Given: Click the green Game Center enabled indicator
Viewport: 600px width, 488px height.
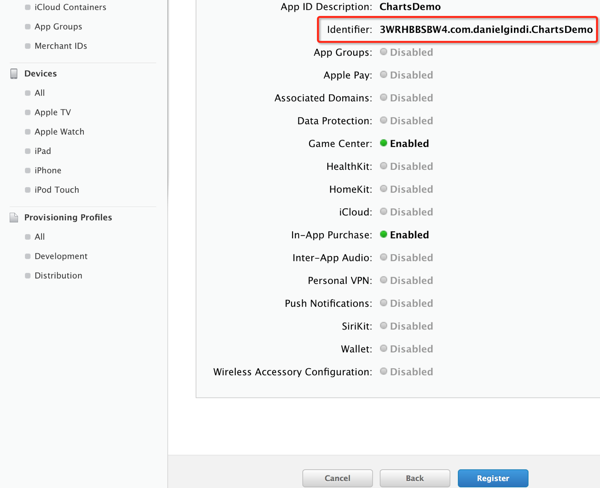Looking at the screenshot, I should click(383, 144).
